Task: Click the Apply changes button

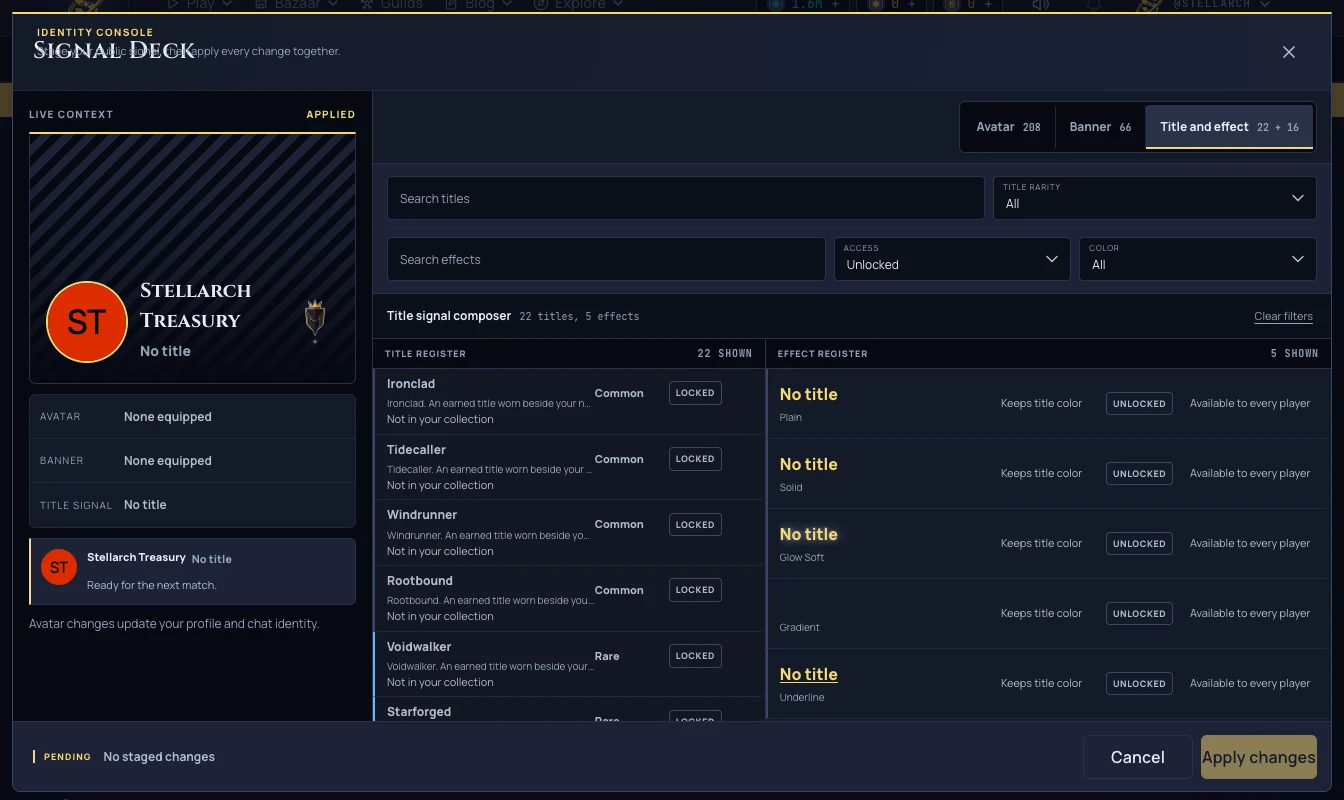Action: click(1259, 757)
